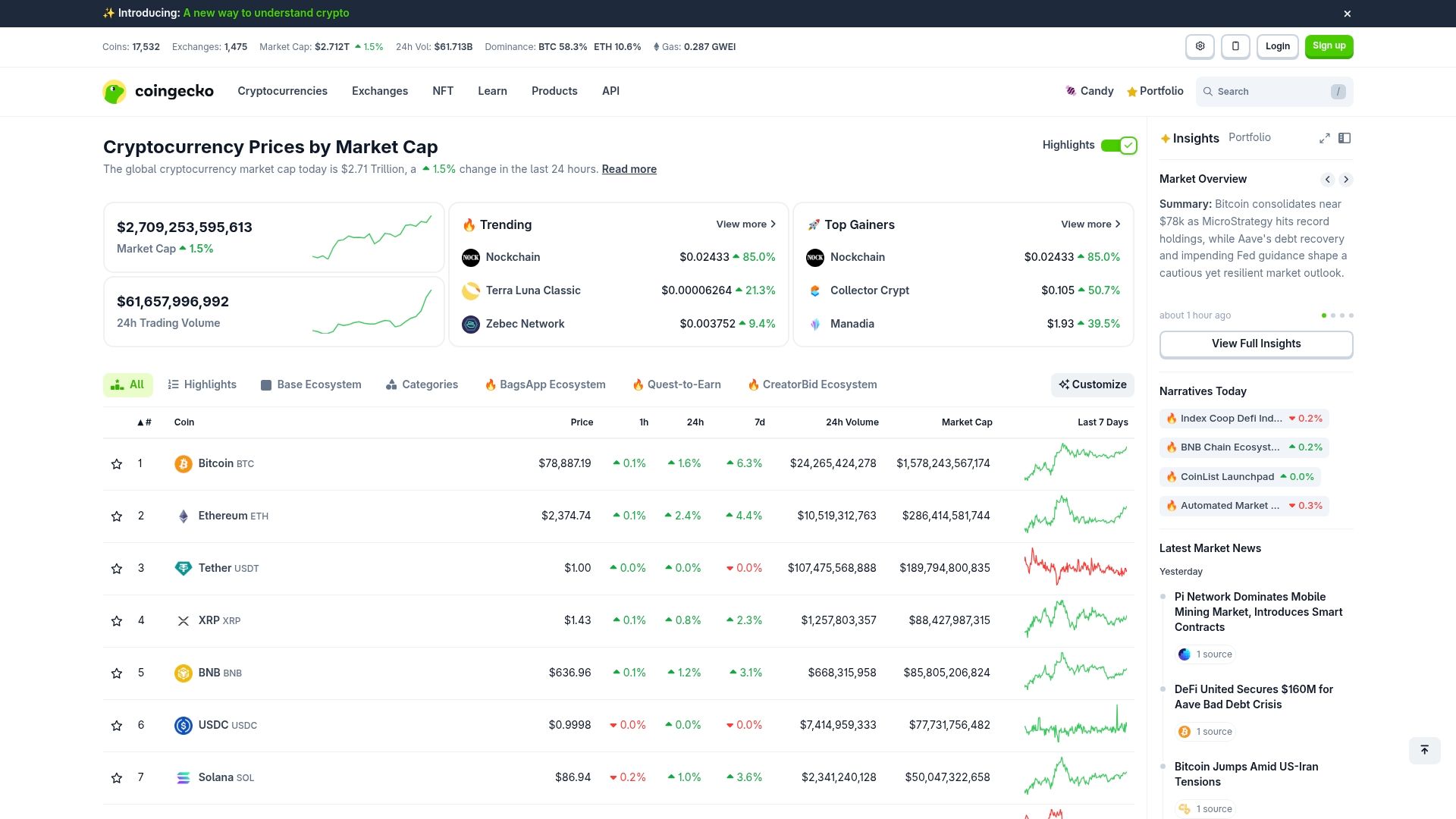
Task: Click the scroll-to-top arrow button
Action: (x=1425, y=750)
